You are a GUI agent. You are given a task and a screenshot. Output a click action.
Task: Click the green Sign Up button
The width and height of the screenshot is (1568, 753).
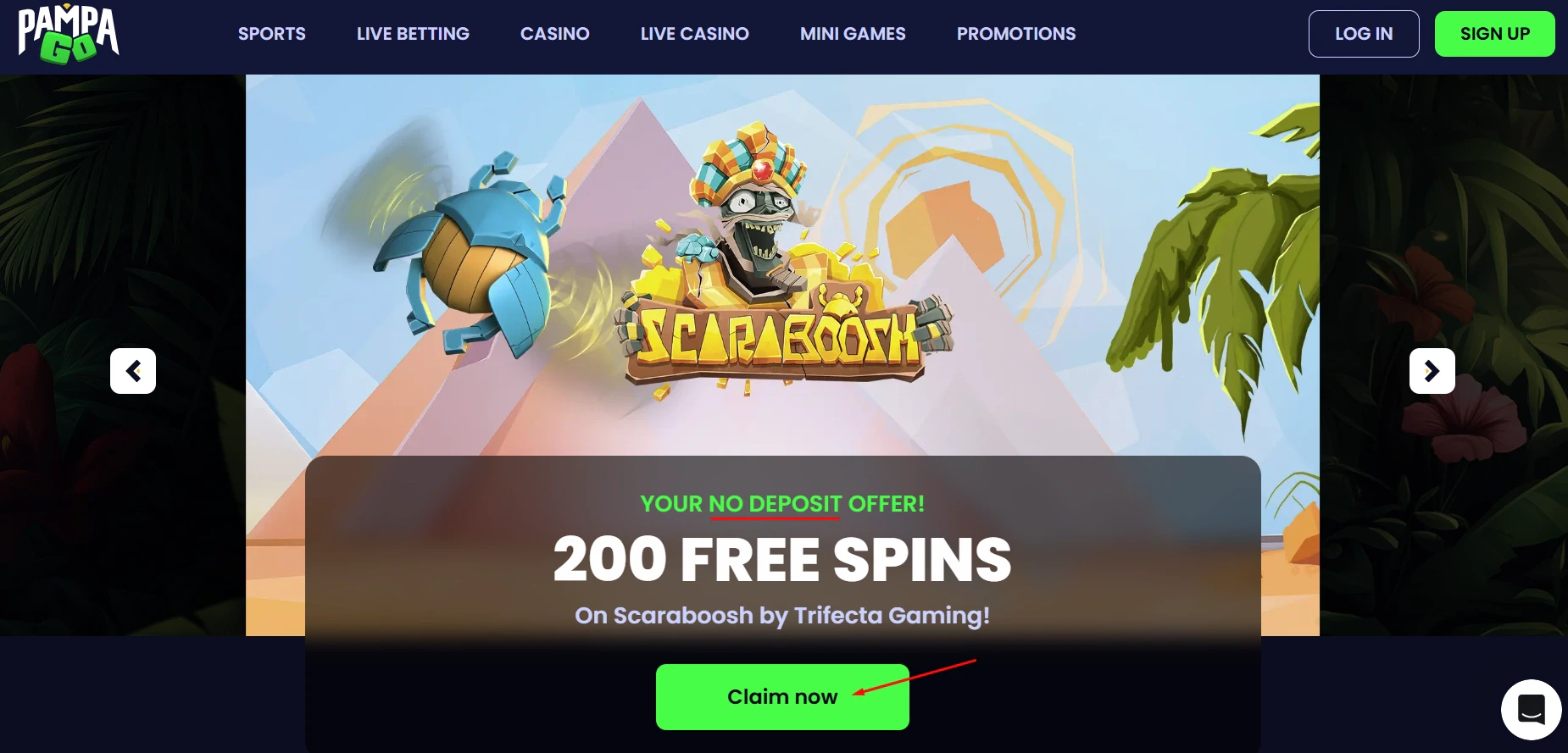(1495, 34)
